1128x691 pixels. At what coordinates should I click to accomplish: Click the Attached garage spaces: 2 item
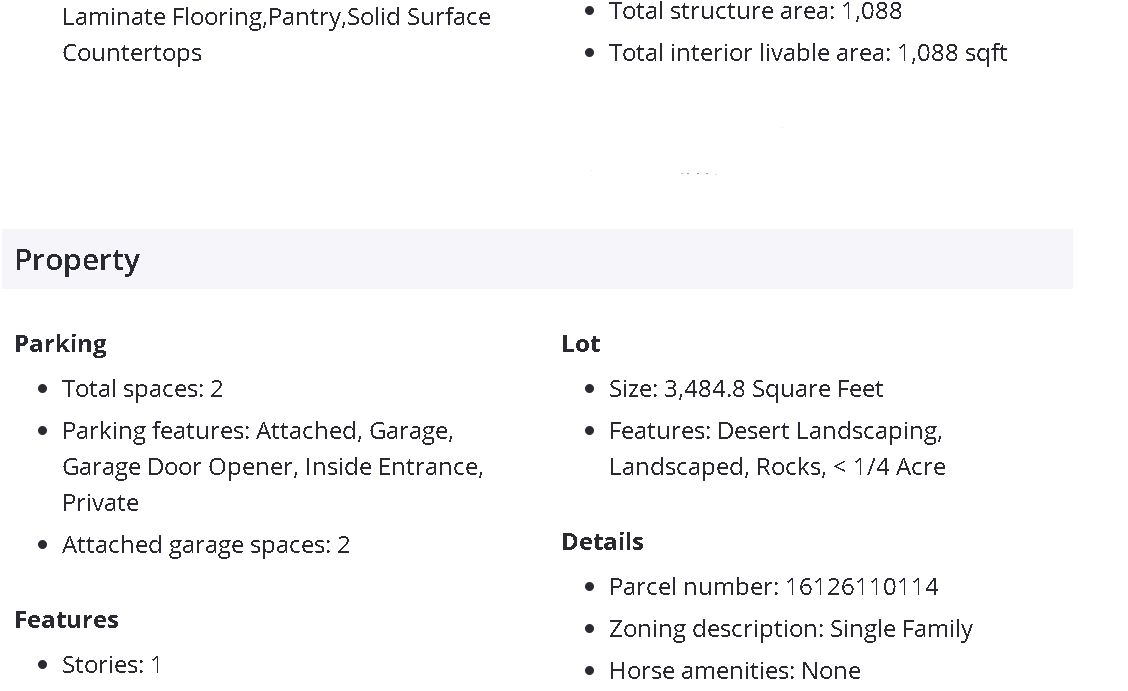[206, 545]
